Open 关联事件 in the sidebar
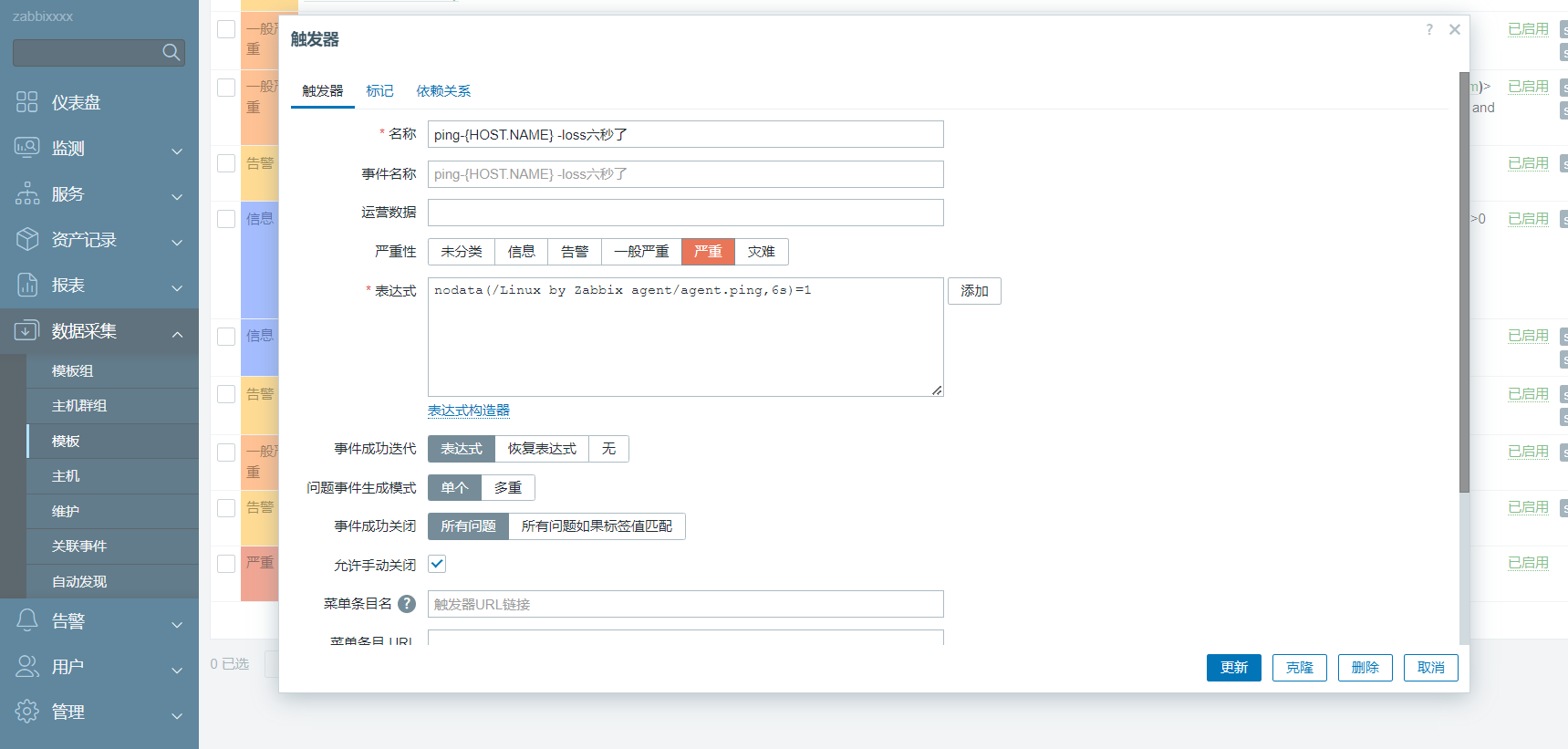Image resolution: width=1568 pixels, height=749 pixels. coord(113,546)
